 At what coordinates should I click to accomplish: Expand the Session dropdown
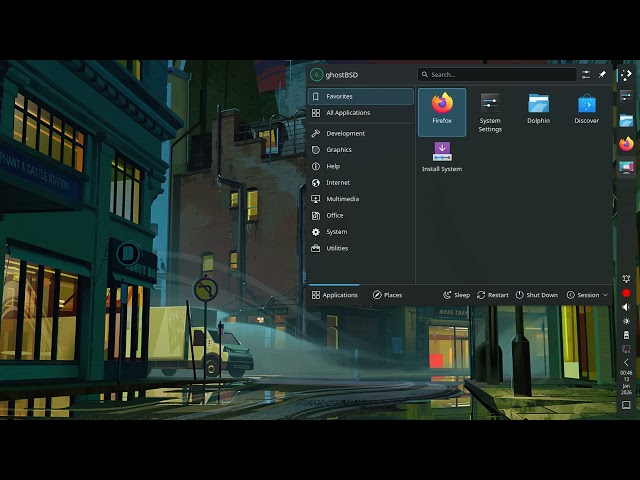(587, 295)
